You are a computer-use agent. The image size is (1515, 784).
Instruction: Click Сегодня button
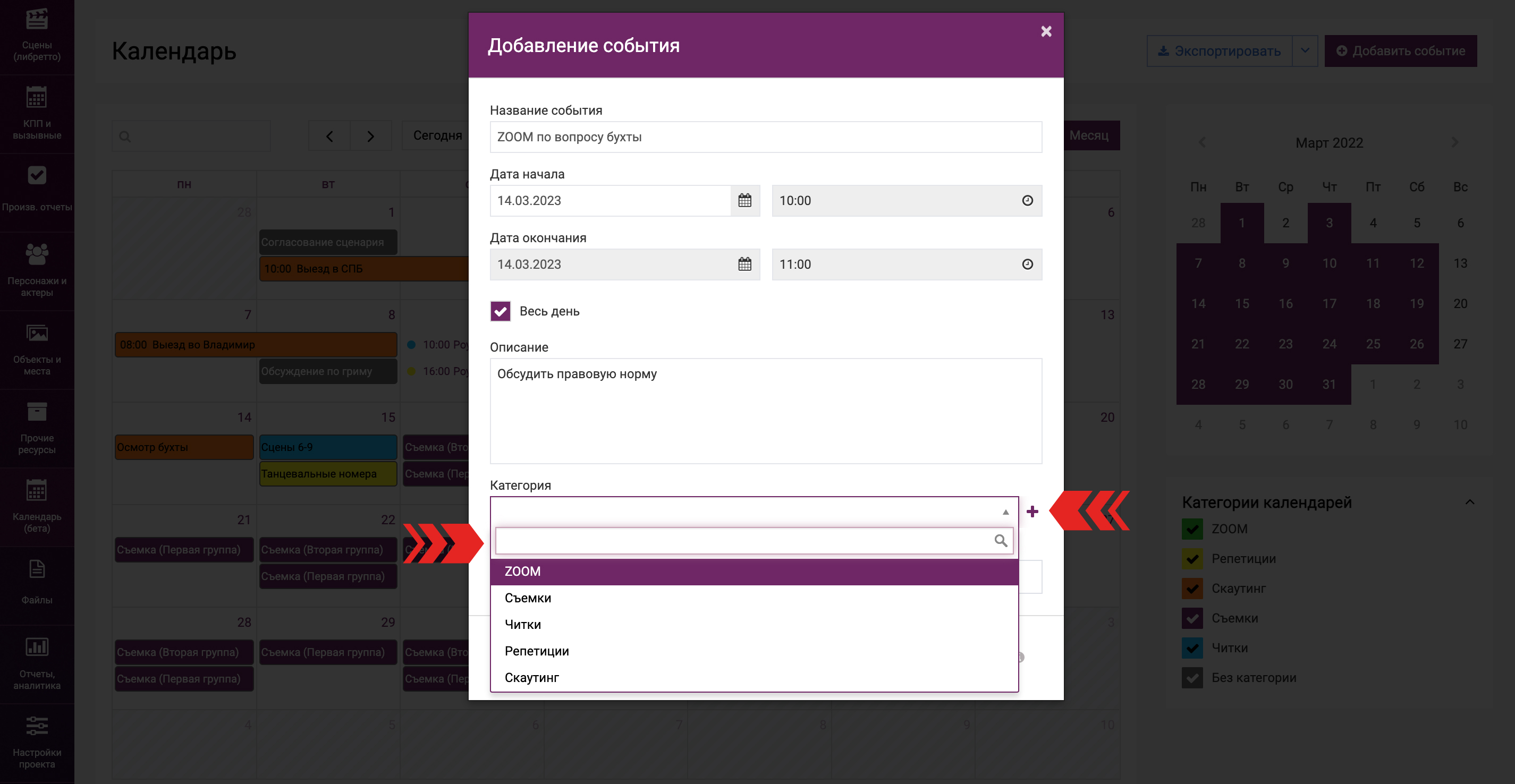(435, 136)
